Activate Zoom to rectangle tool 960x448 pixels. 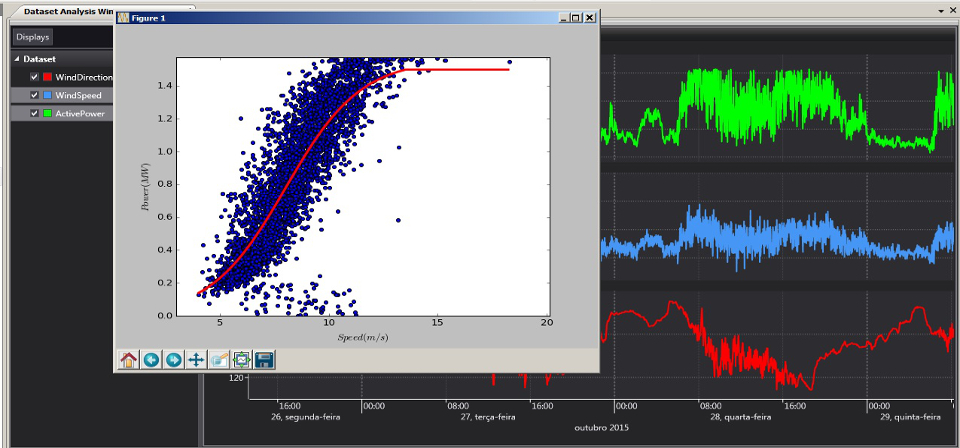coord(219,360)
